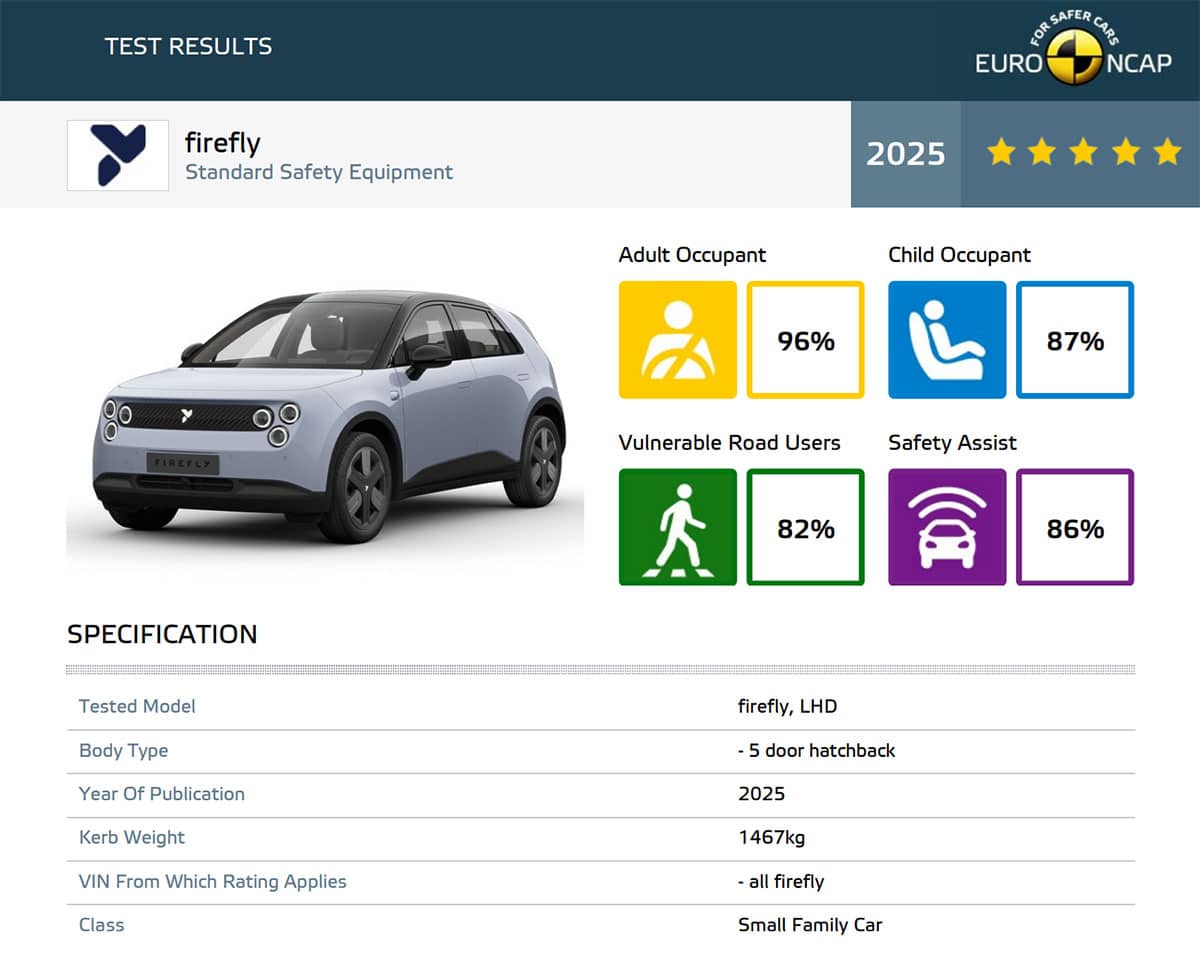Click the VIN From Which Rating Applies link
Image resolution: width=1200 pixels, height=966 pixels.
click(x=212, y=882)
